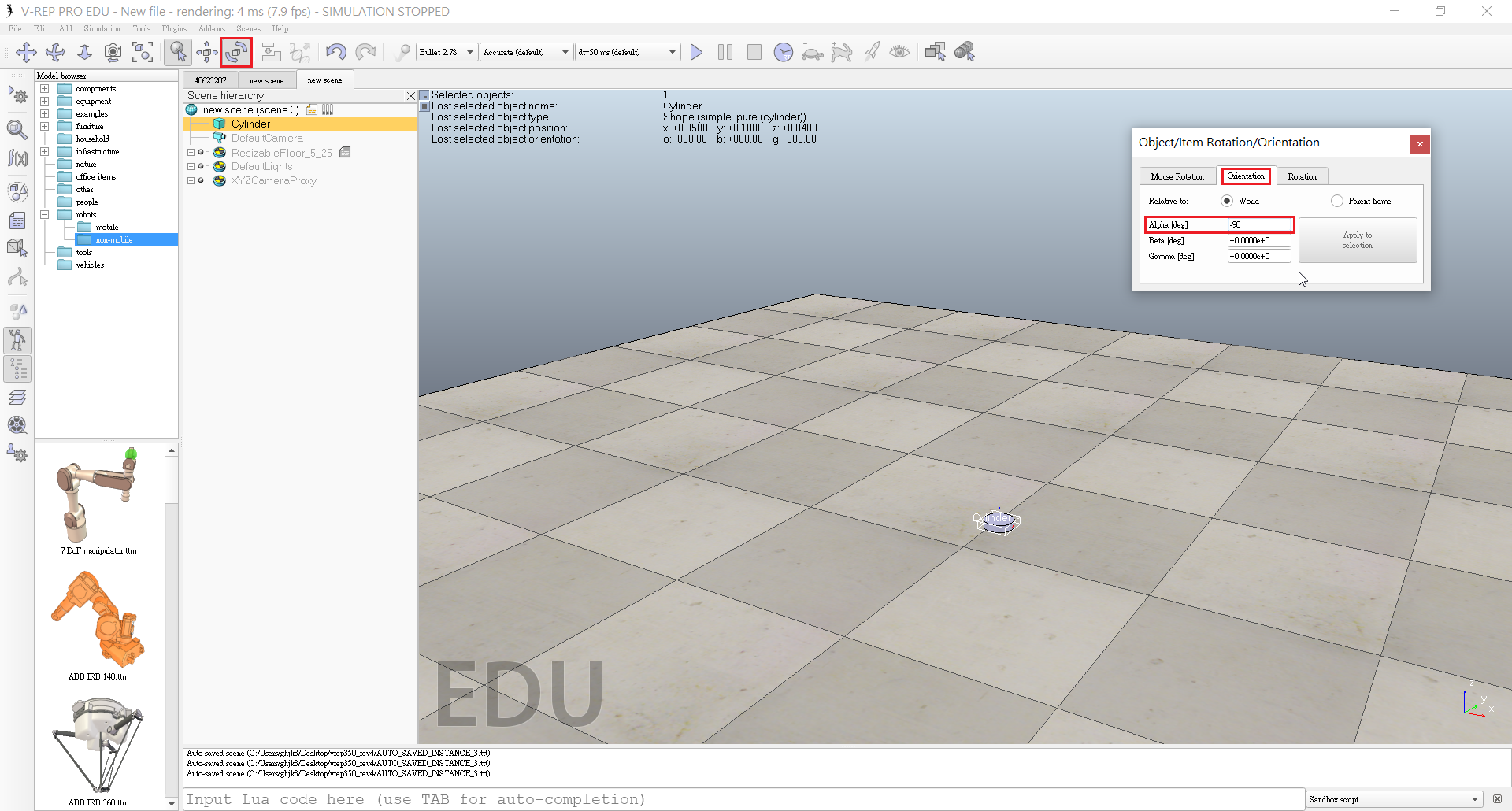Viewport: 1512px width, 811px height.
Task: Click Apply to selection button
Action: 1358,240
